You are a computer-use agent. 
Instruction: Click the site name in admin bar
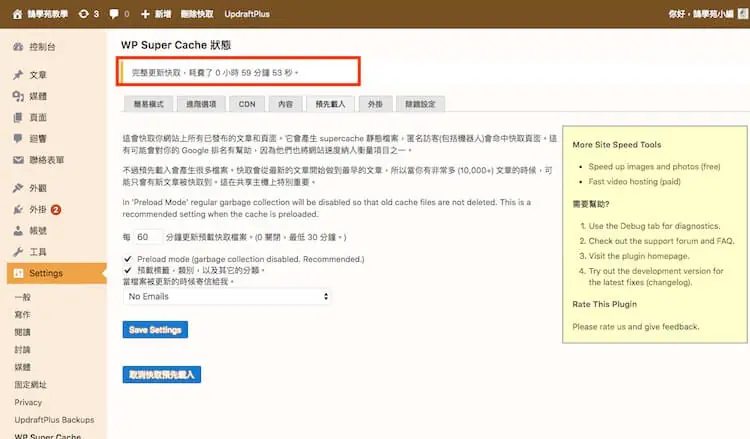[47, 14]
